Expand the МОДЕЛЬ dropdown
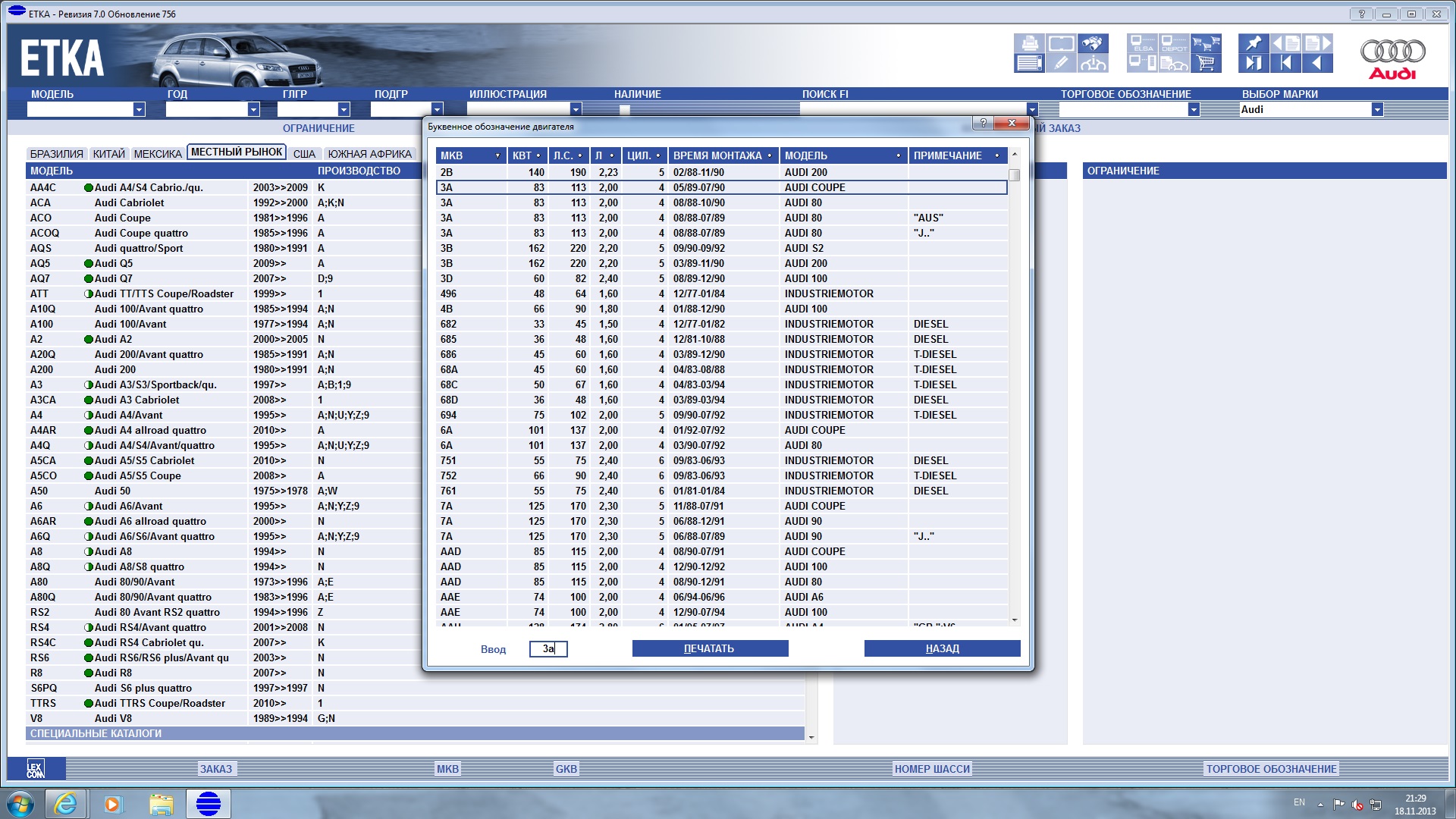 pyautogui.click(x=139, y=110)
